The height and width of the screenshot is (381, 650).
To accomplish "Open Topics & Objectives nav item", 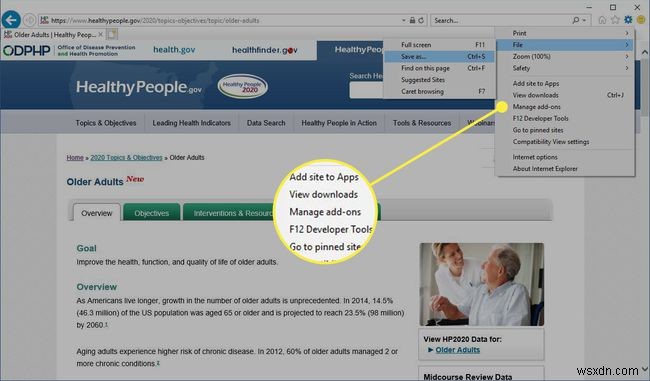I will tap(106, 123).
